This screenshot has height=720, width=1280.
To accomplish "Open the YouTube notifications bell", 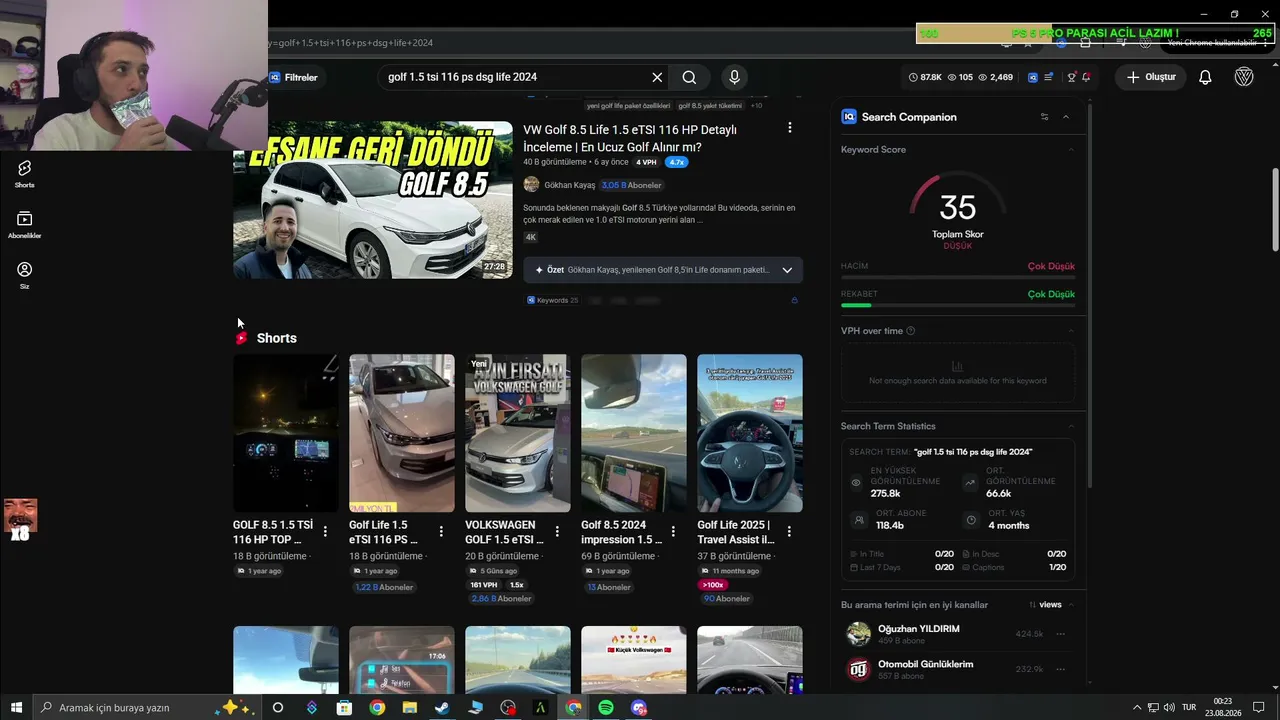I will tap(1205, 77).
